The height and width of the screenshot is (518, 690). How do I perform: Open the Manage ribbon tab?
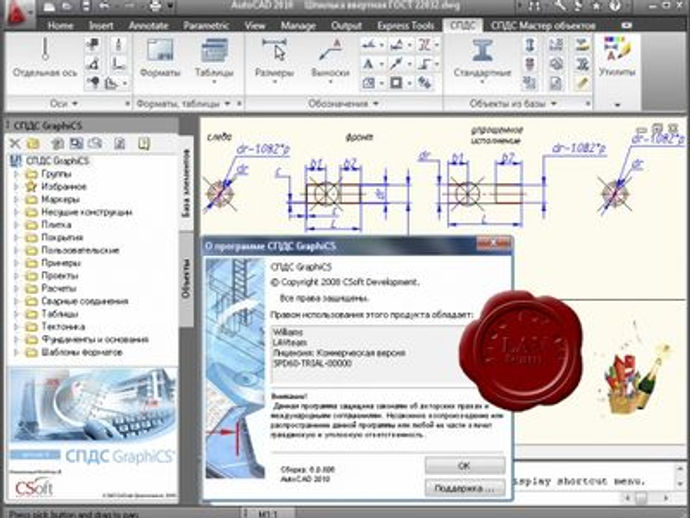pyautogui.click(x=298, y=26)
